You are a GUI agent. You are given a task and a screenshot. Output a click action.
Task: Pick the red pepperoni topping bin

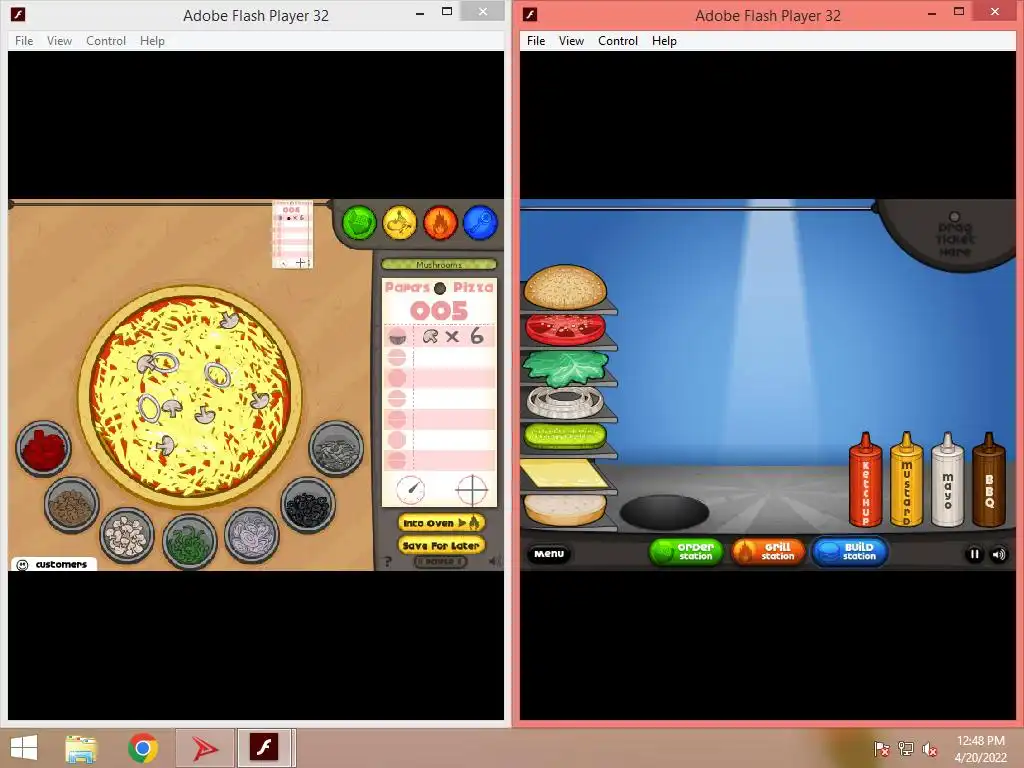tap(43, 449)
